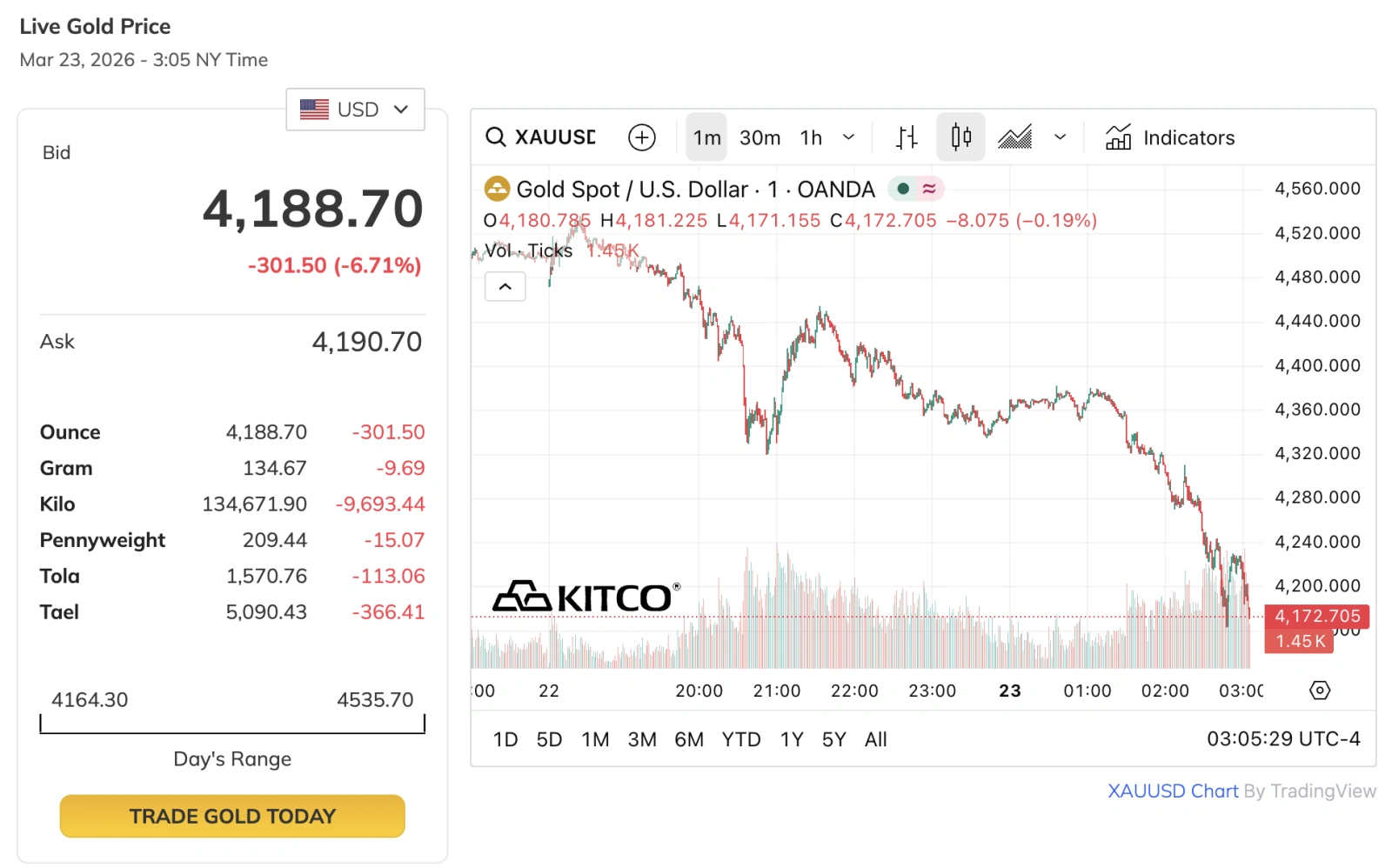Select the candlestick chart style icon
1392x868 pixels.
(x=960, y=137)
